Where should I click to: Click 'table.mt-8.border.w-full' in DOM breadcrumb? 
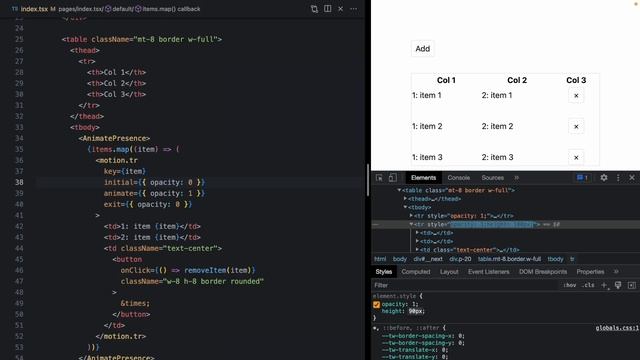tap(509, 259)
